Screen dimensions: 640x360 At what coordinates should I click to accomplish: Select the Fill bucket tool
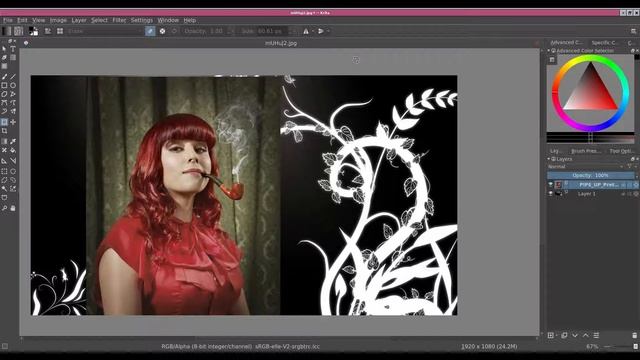pyautogui.click(x=13, y=150)
